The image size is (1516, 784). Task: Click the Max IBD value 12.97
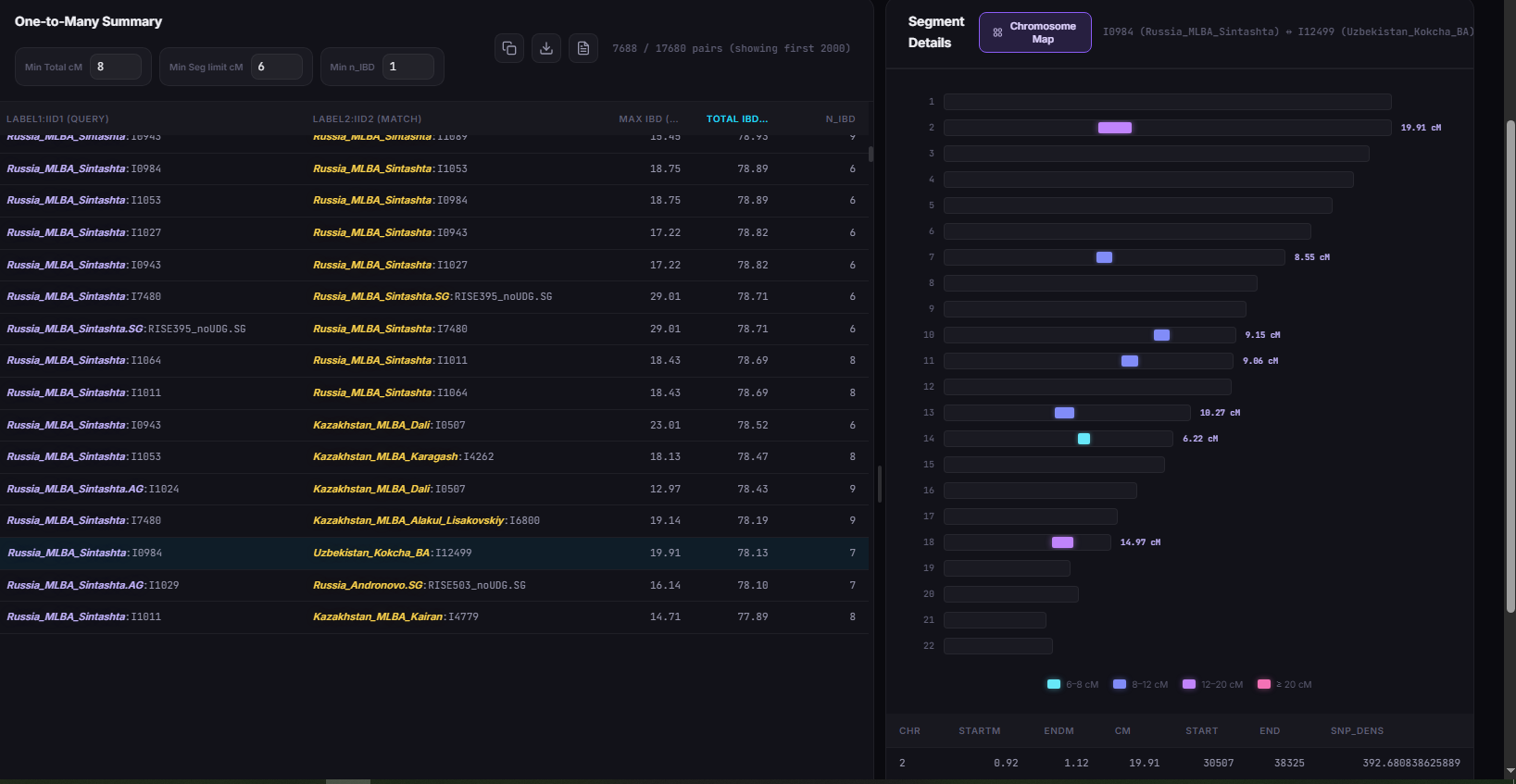click(x=665, y=490)
